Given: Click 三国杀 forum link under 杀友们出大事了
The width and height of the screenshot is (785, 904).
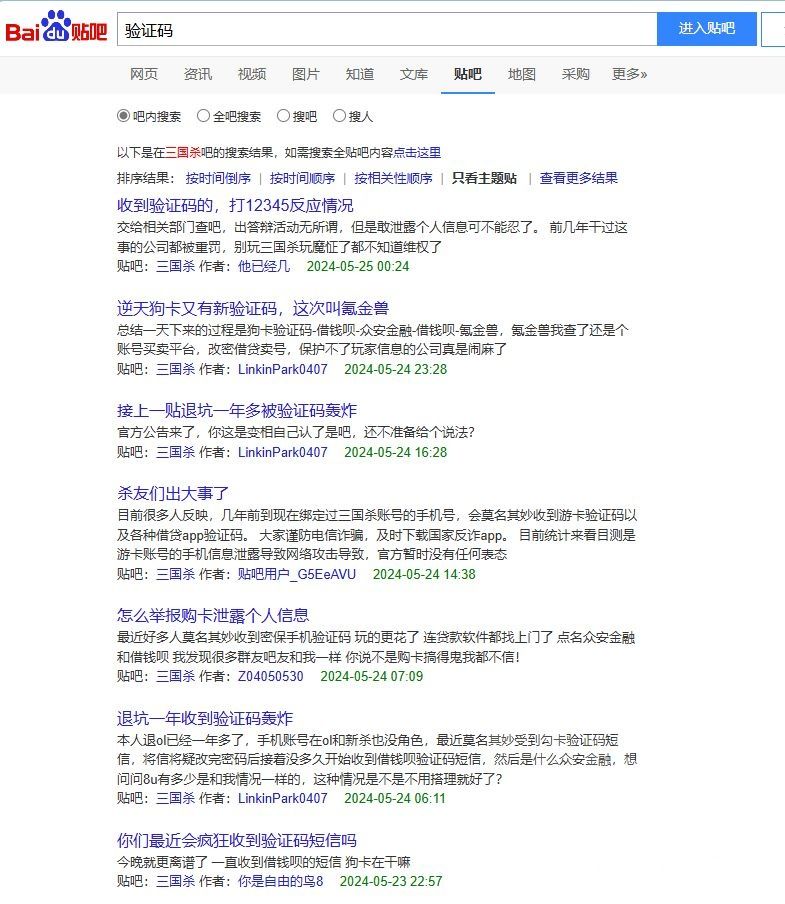Looking at the screenshot, I should pyautogui.click(x=175, y=575).
